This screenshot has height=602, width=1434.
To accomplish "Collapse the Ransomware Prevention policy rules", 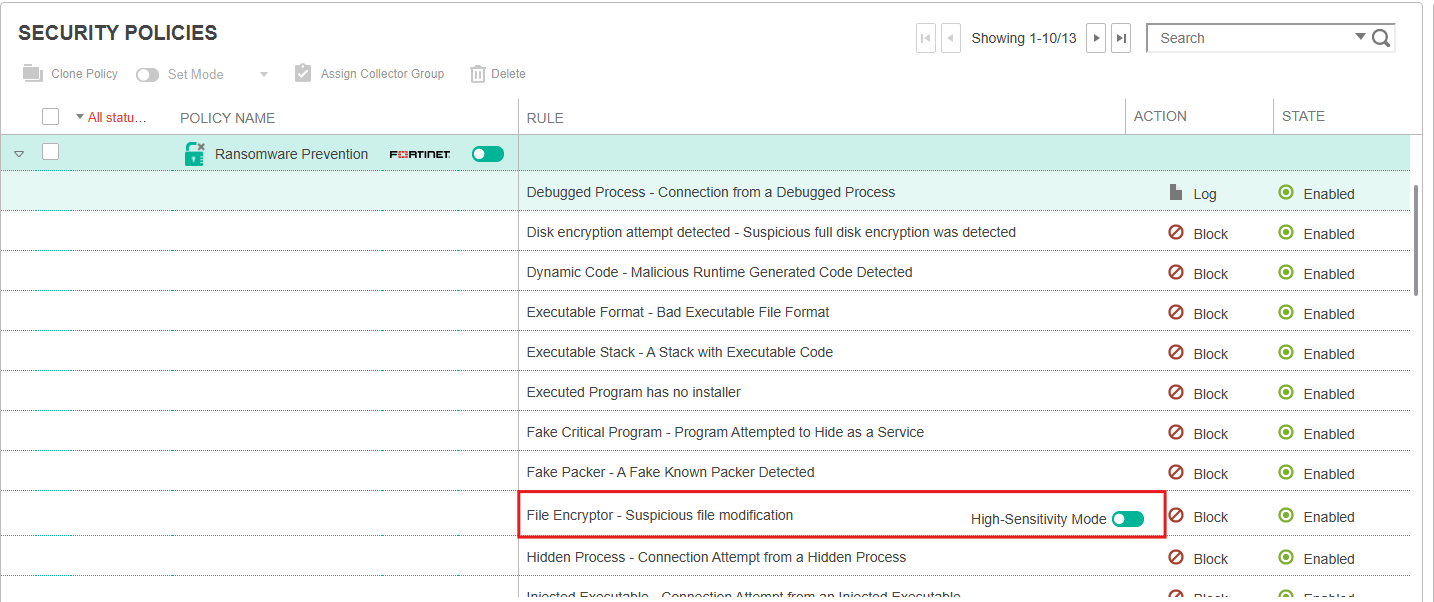I will click(x=19, y=154).
